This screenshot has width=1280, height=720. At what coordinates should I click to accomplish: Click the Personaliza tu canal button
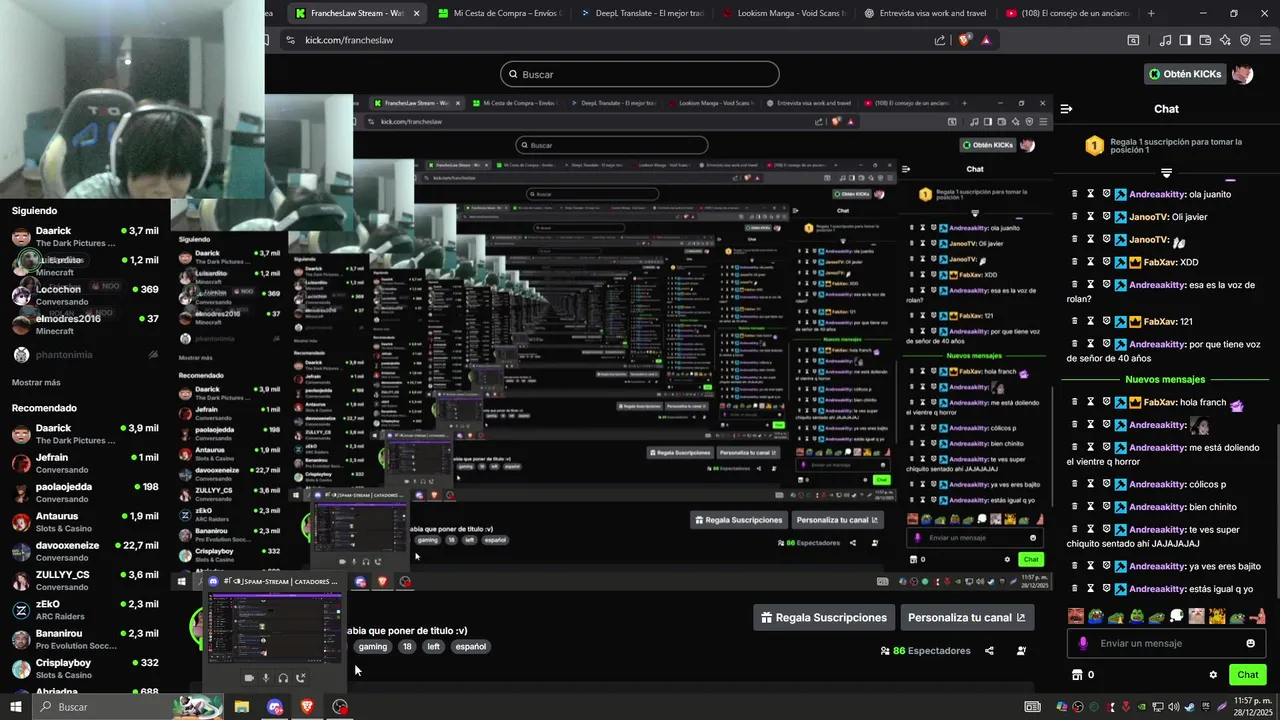point(966,618)
